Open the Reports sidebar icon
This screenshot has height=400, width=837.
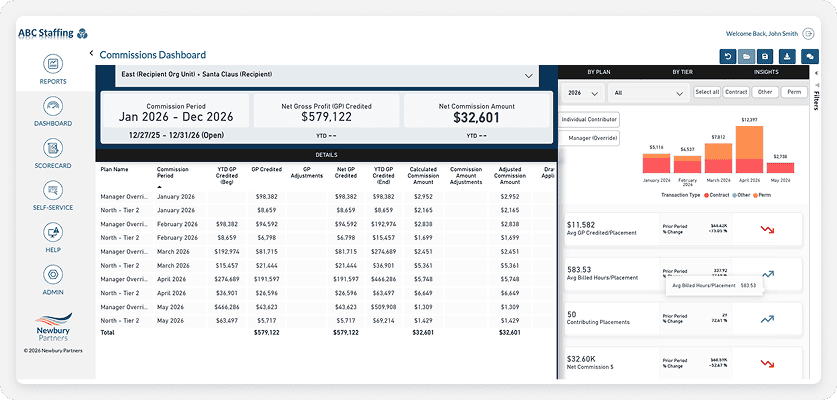point(53,65)
